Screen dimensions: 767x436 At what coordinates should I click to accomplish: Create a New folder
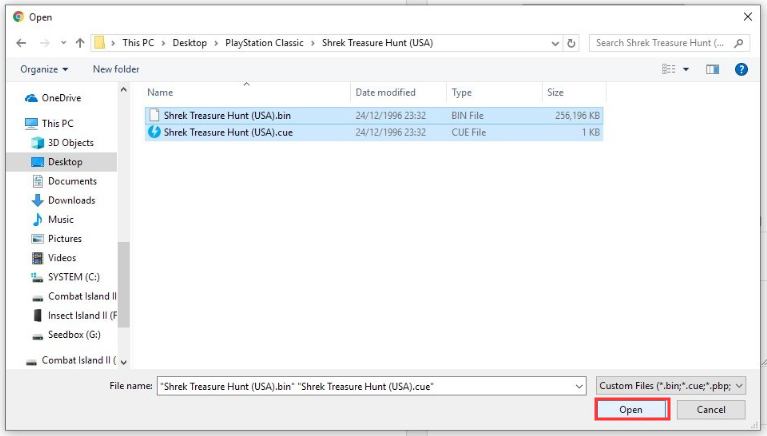point(116,69)
